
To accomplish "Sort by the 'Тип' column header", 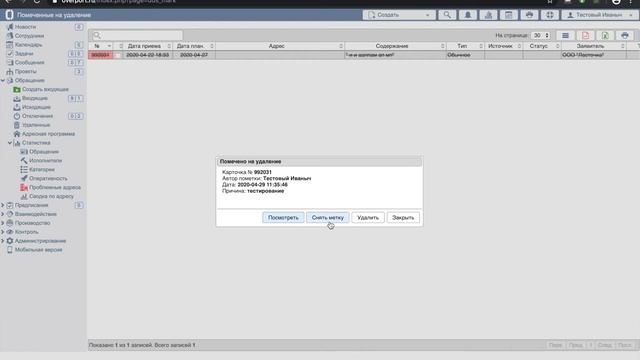I will (x=465, y=46).
